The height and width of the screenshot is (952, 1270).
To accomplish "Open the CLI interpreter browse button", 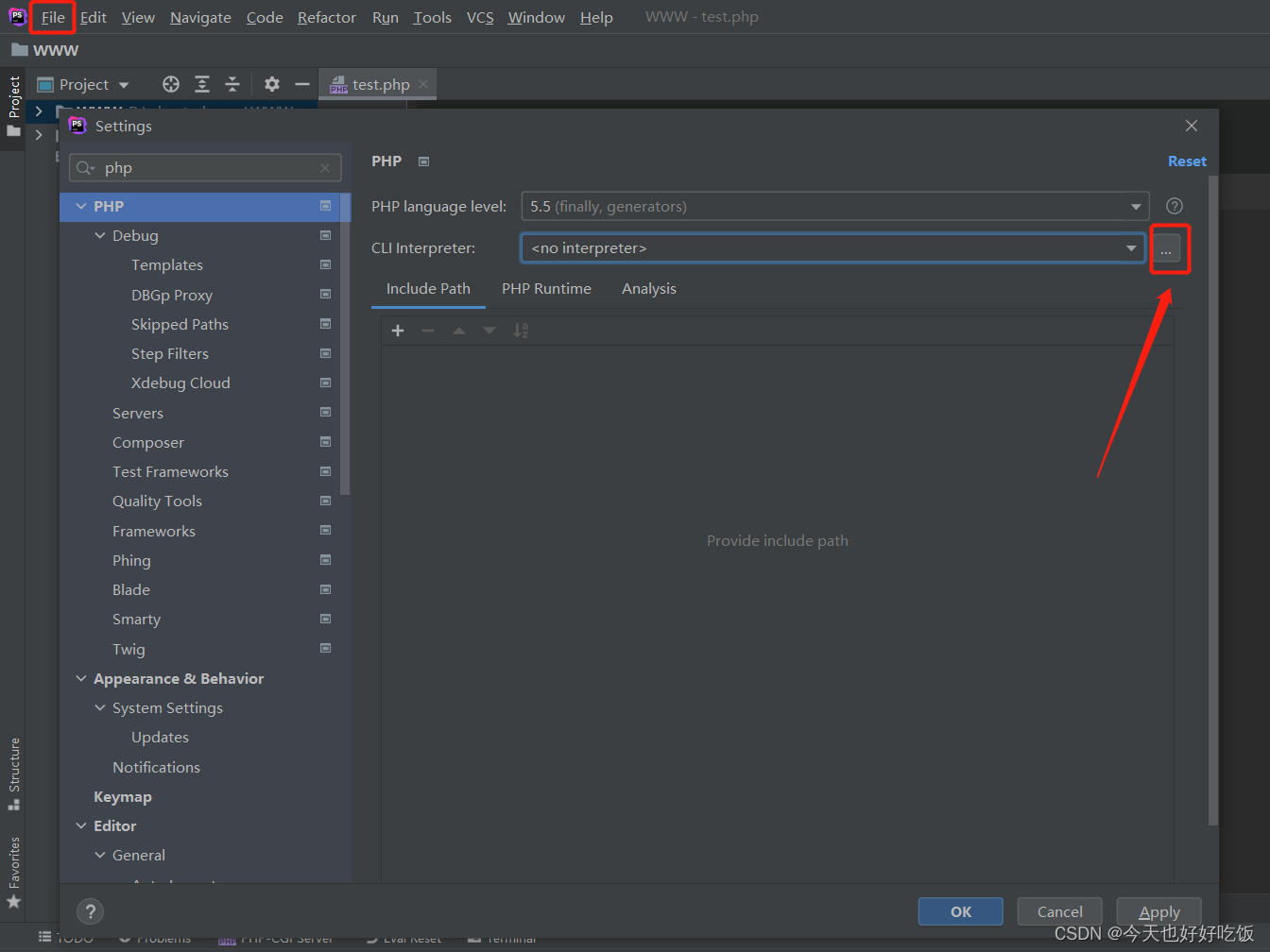I will [1166, 248].
